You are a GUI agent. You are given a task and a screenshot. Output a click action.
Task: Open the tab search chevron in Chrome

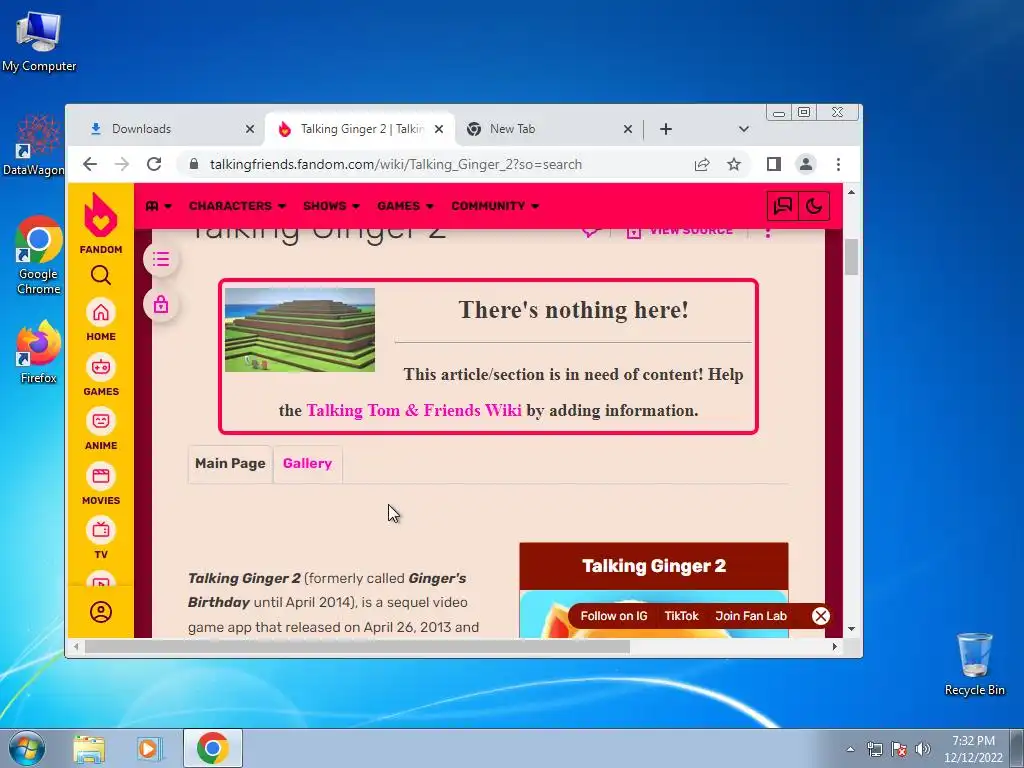tap(743, 129)
